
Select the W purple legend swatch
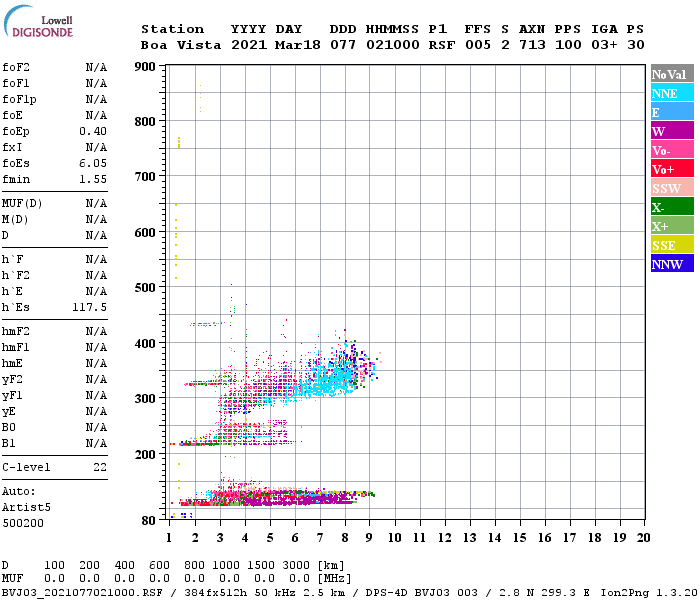coord(672,131)
